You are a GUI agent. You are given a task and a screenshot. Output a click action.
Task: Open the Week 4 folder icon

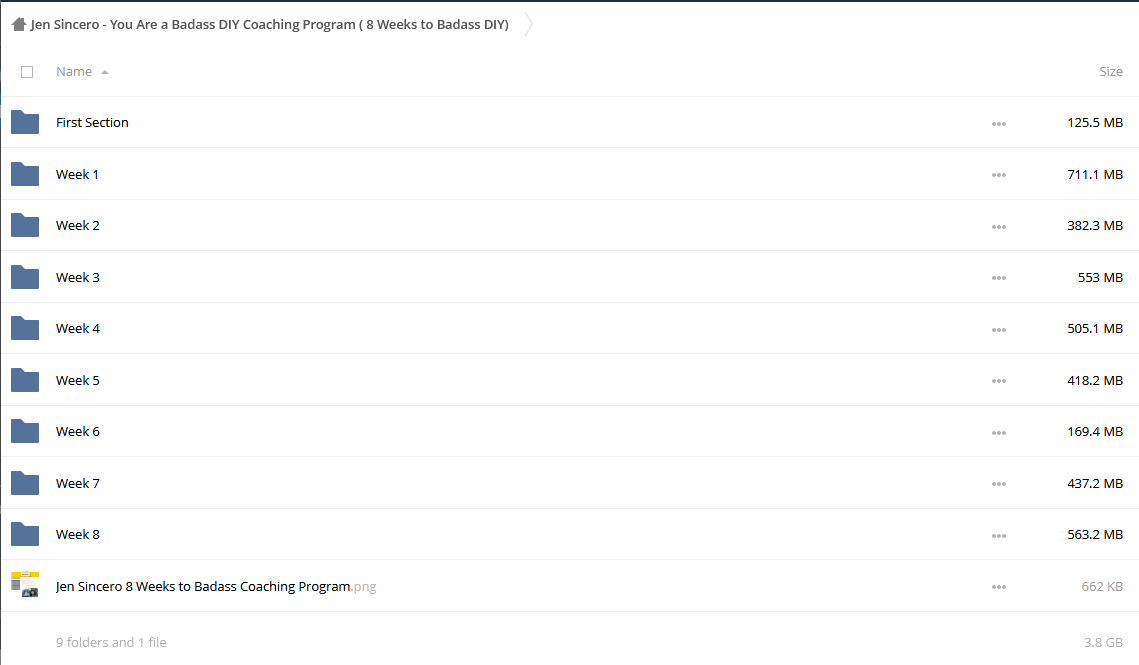point(25,329)
